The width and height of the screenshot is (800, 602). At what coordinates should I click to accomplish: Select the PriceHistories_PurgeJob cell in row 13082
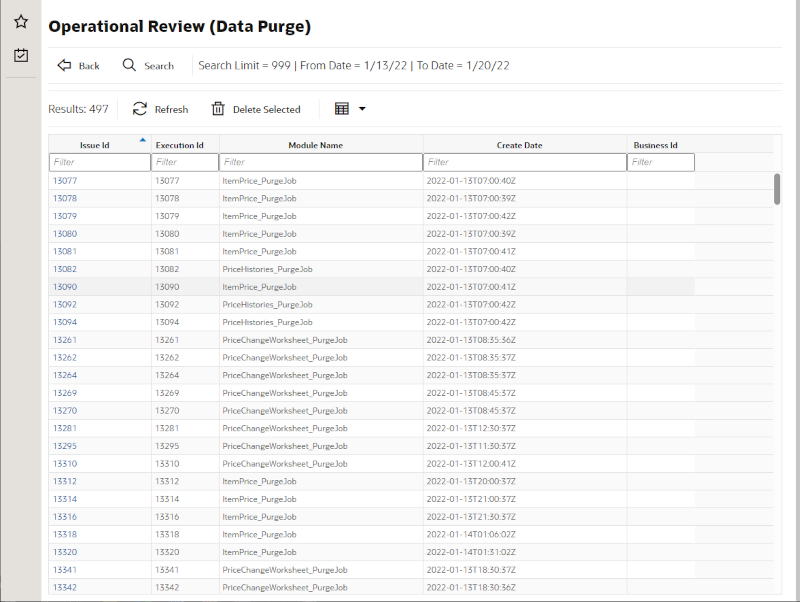pyautogui.click(x=321, y=269)
